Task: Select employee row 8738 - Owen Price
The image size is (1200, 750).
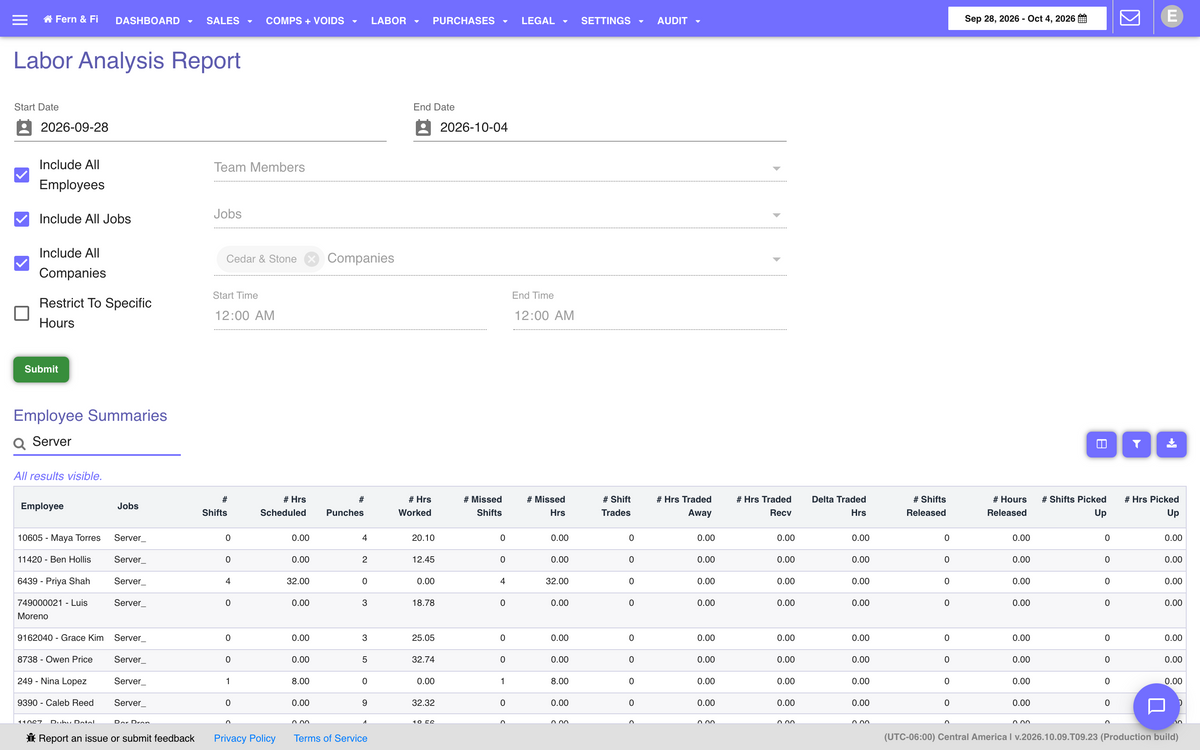Action: coord(600,660)
